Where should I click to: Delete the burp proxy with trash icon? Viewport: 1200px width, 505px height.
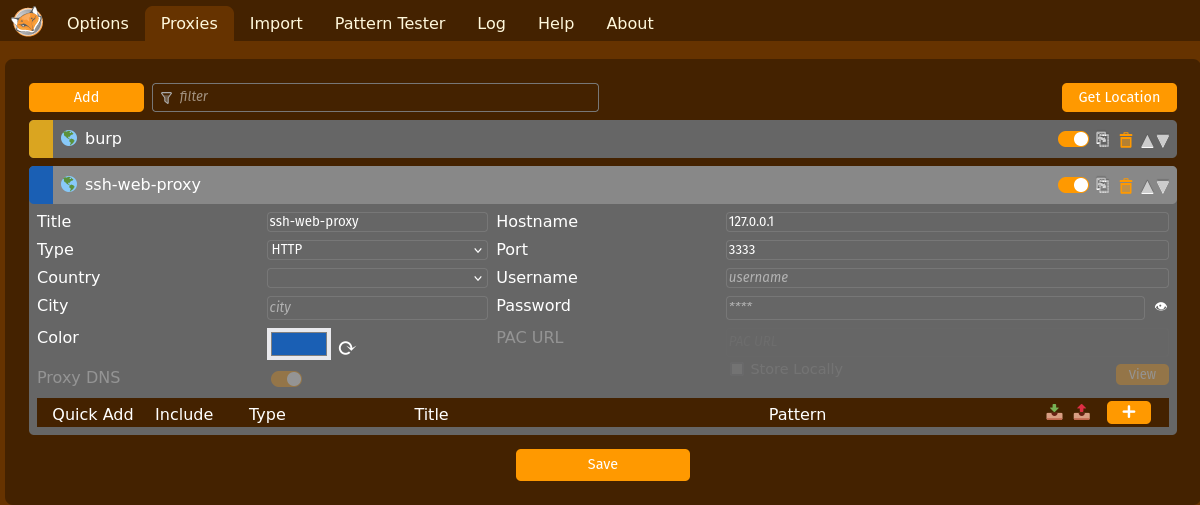point(1126,140)
